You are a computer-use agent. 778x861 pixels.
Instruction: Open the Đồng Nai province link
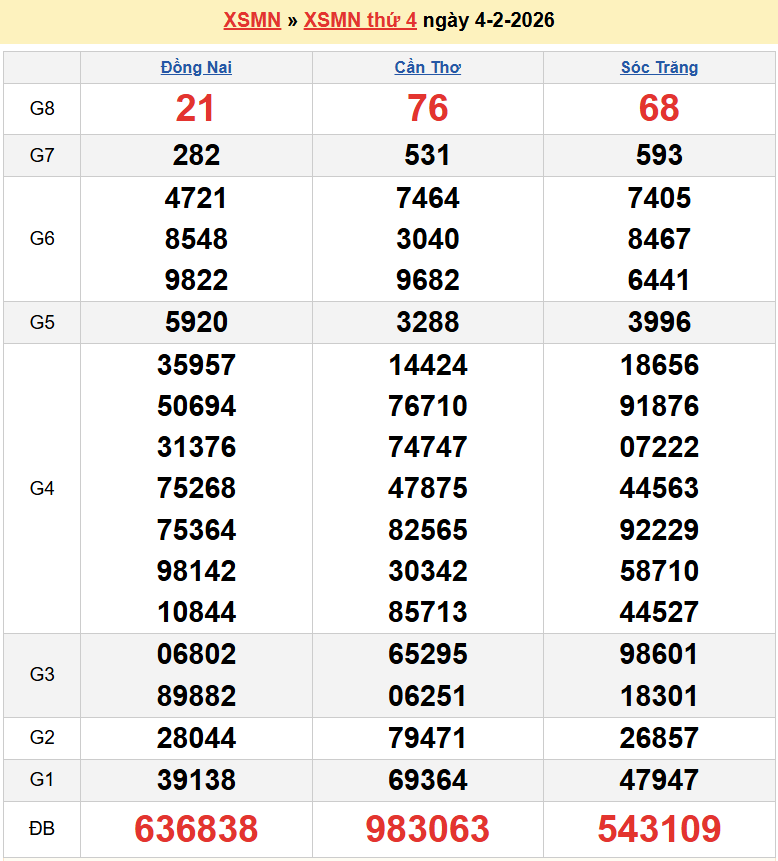pos(196,68)
